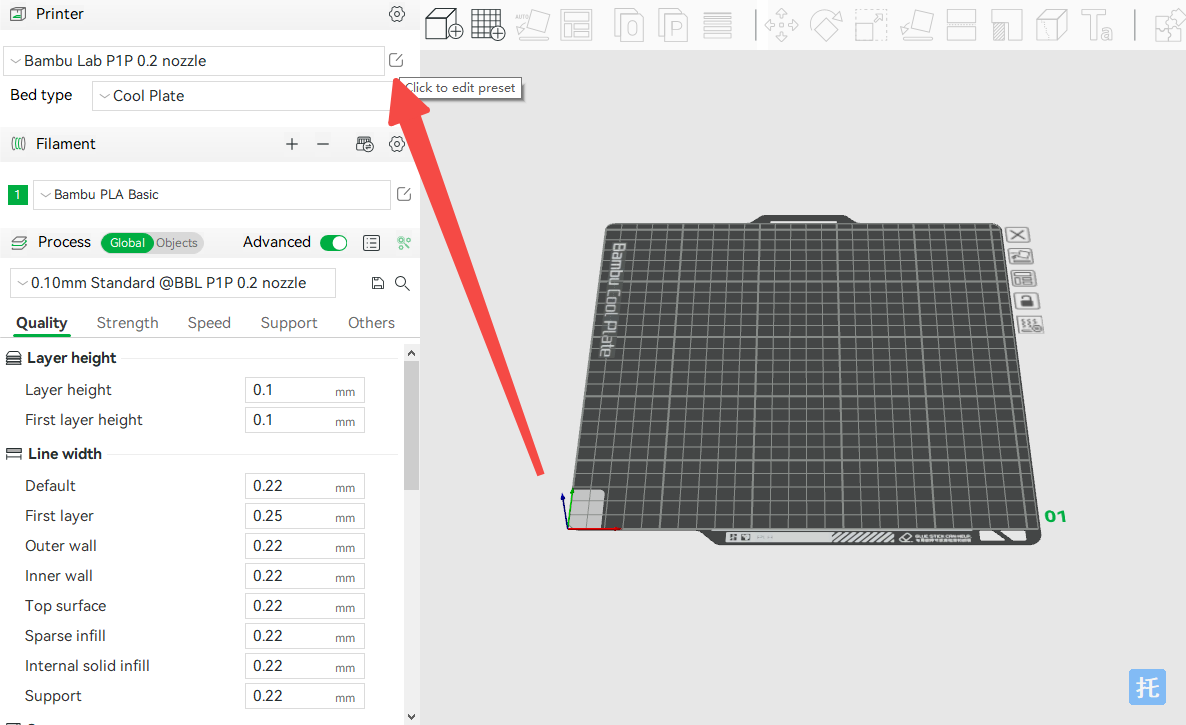Screen dimensions: 1186x725
Task: Click the Line width section header
Action: click(64, 454)
